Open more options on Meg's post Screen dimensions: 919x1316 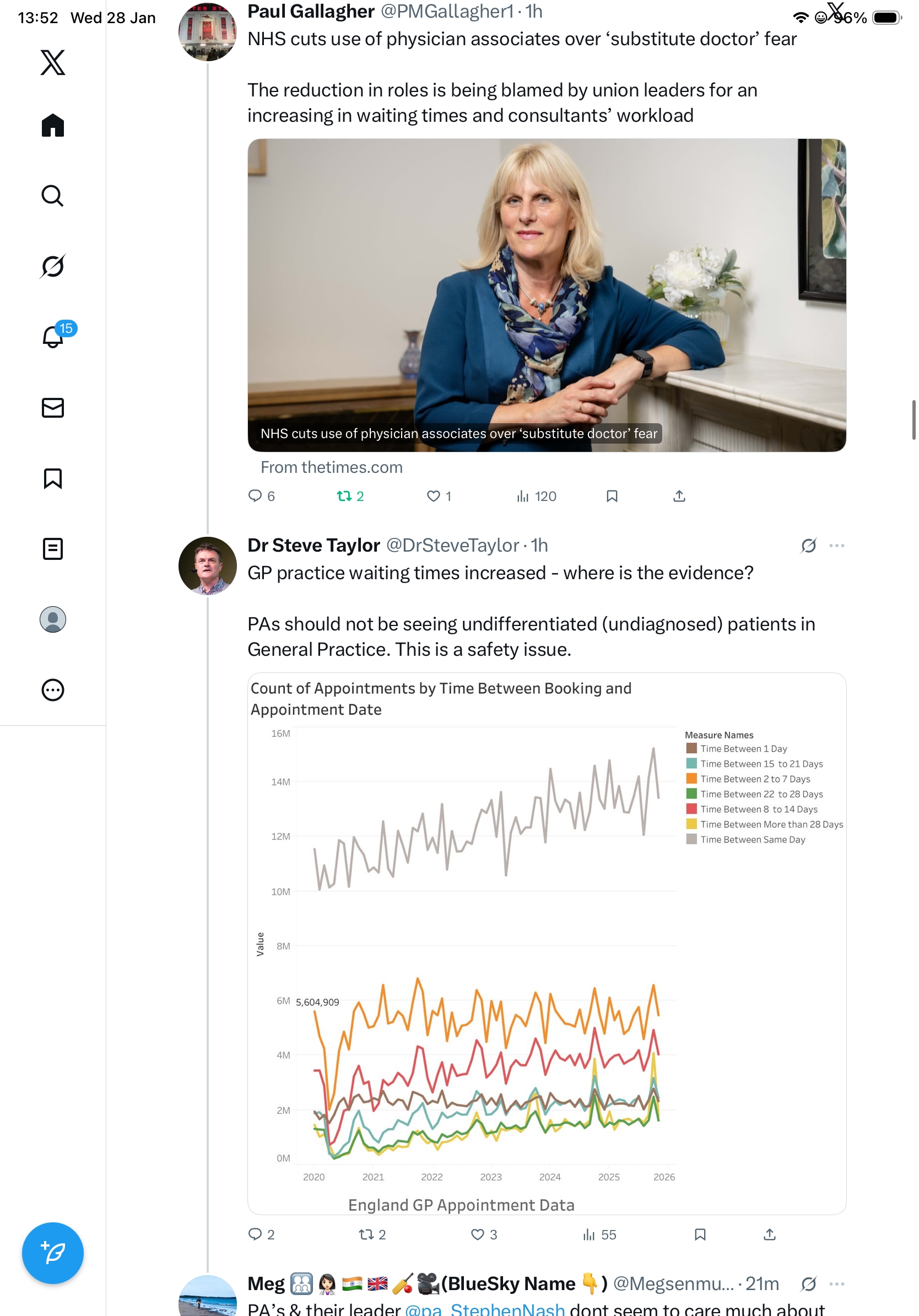[x=836, y=1283]
